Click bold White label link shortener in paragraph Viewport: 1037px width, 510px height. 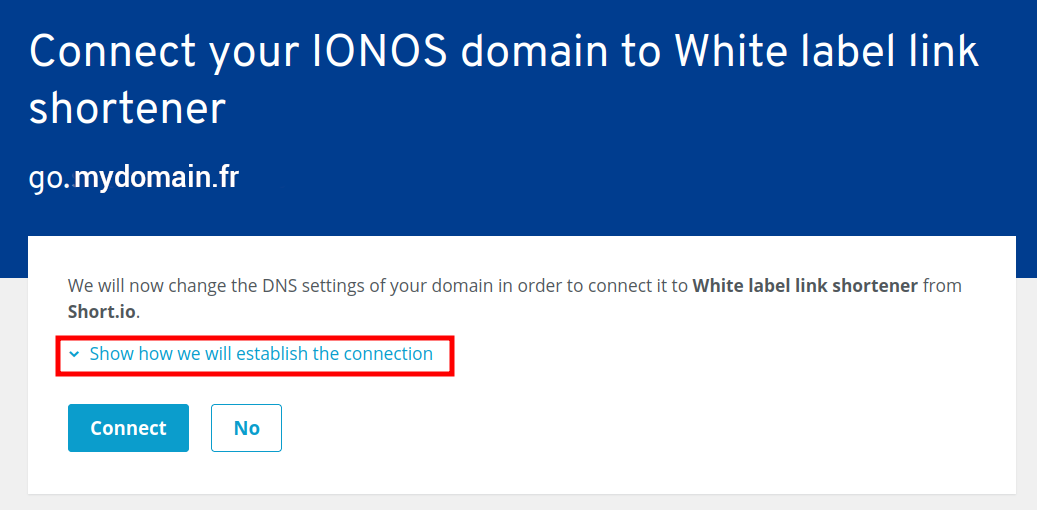click(x=805, y=285)
